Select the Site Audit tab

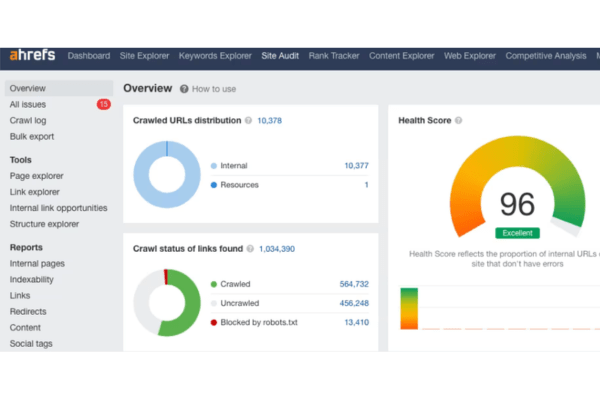[x=280, y=56]
